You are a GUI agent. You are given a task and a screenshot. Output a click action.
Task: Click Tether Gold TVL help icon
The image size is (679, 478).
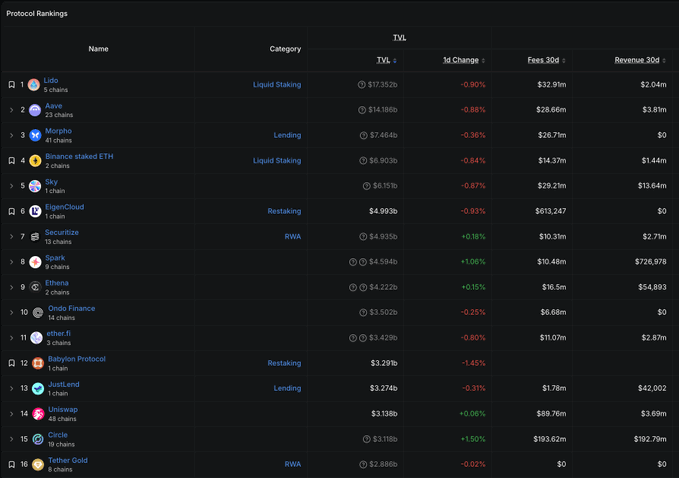[363, 464]
